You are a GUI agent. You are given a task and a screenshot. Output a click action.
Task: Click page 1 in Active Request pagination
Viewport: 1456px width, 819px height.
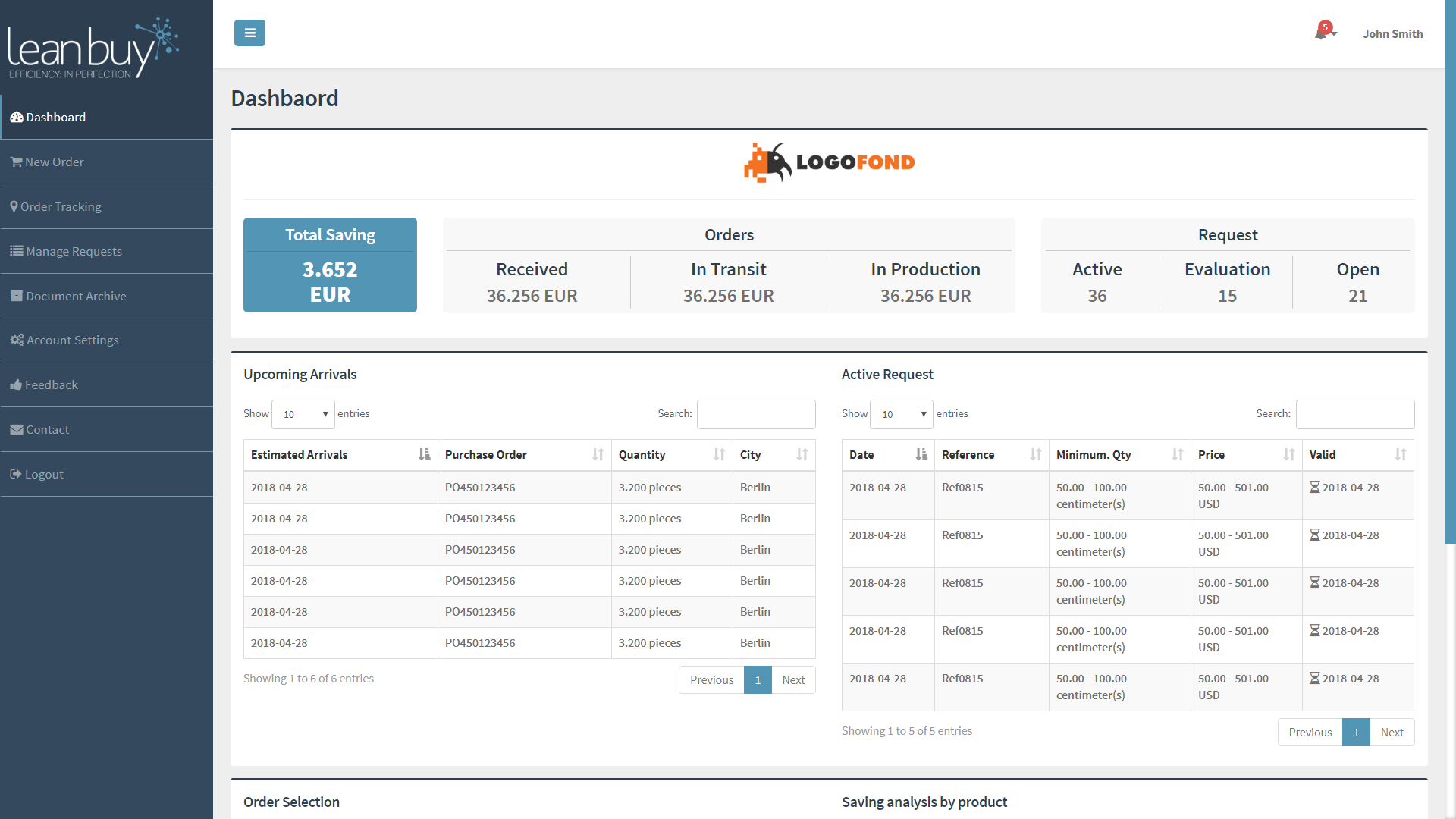click(1356, 732)
